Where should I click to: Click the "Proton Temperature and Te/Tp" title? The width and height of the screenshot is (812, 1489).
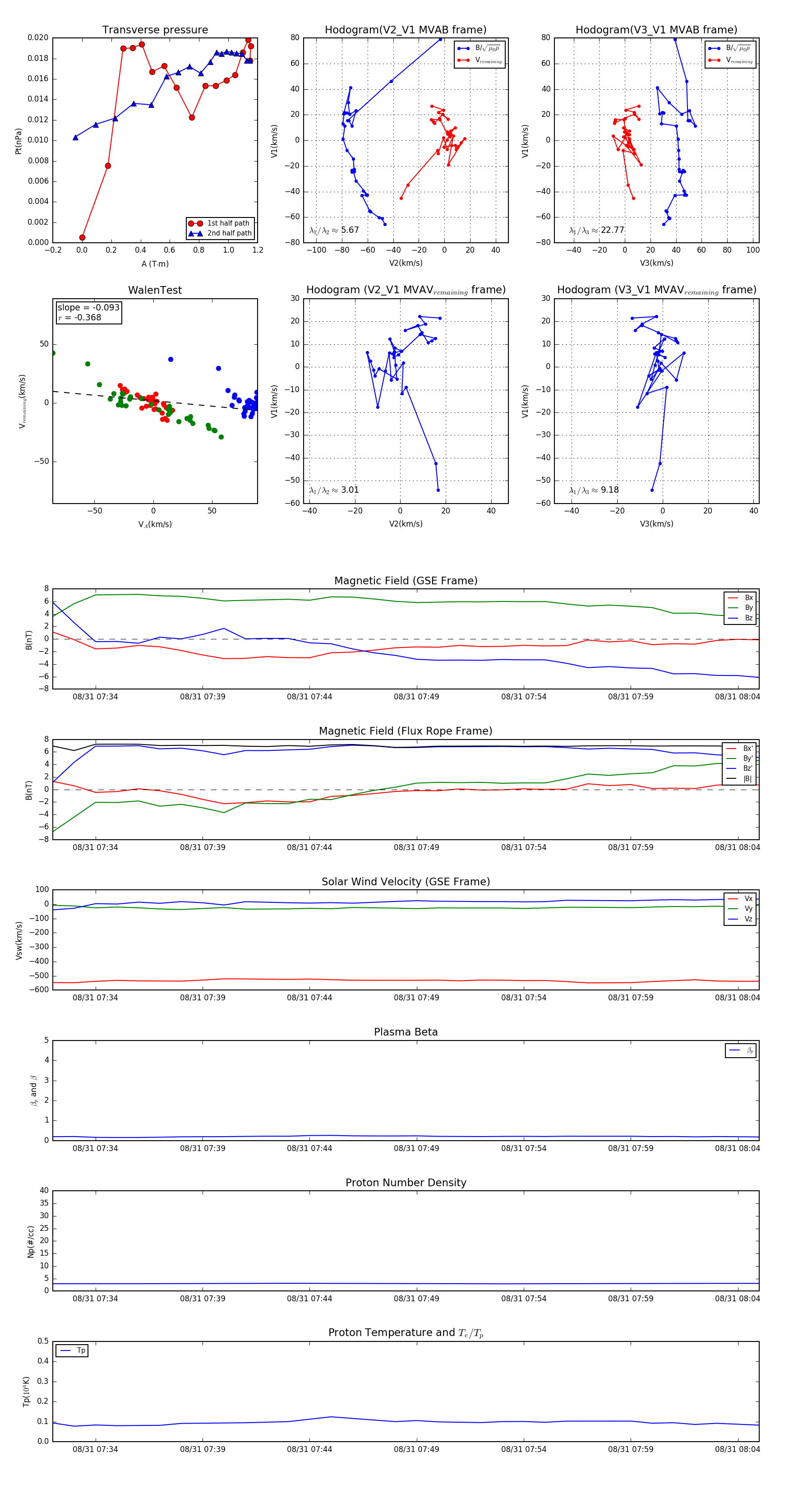[x=406, y=1333]
